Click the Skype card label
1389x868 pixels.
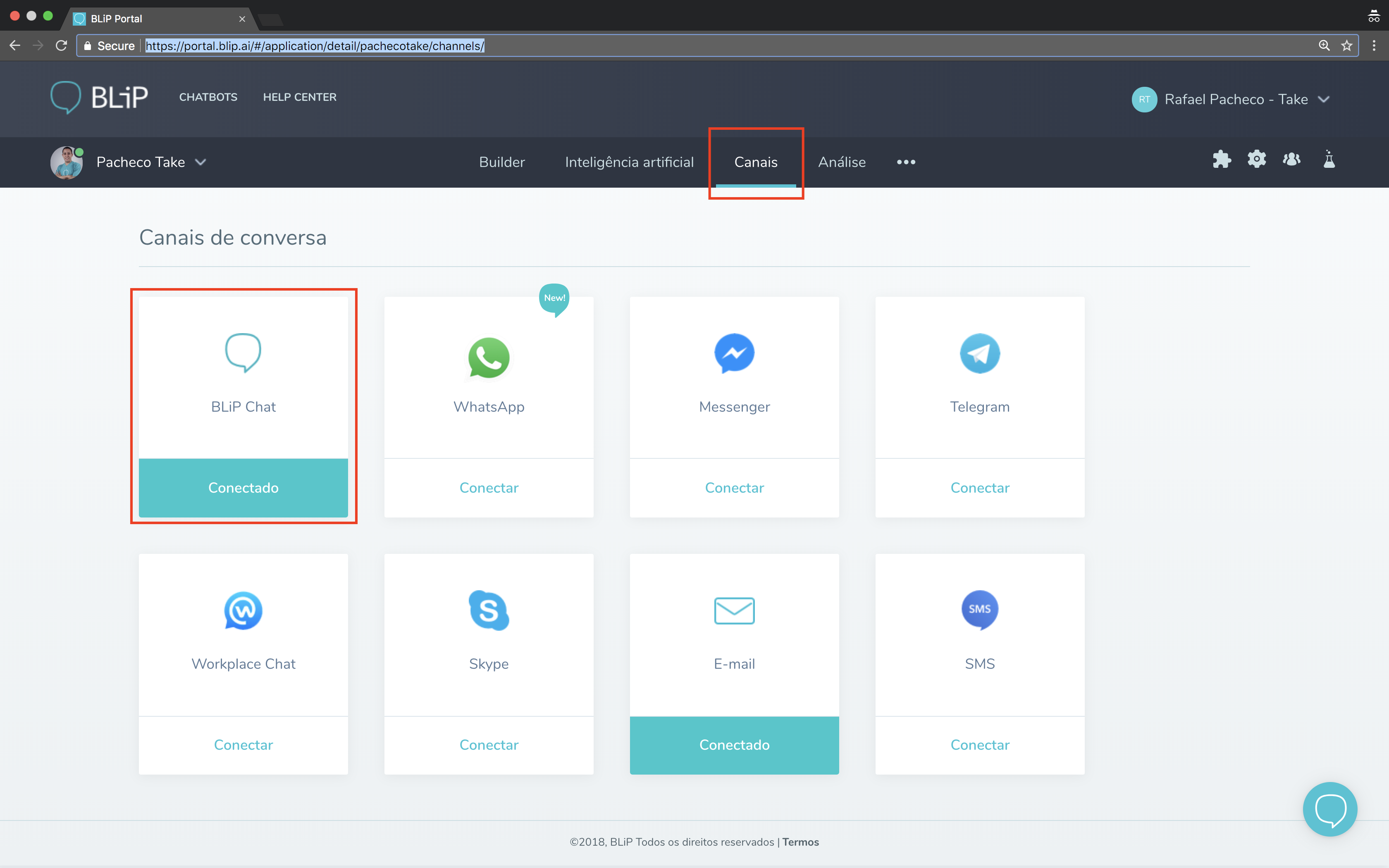[x=489, y=664]
